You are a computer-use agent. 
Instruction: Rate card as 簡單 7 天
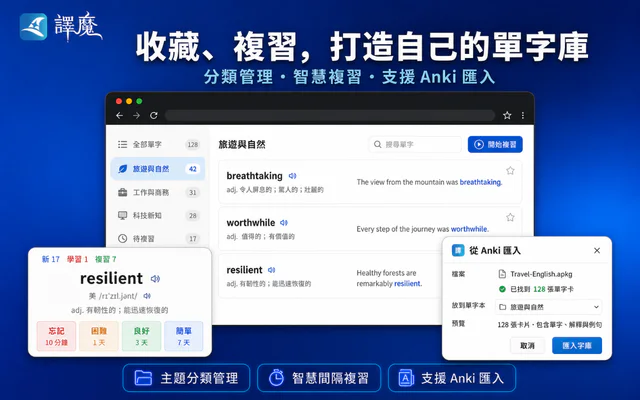184,336
